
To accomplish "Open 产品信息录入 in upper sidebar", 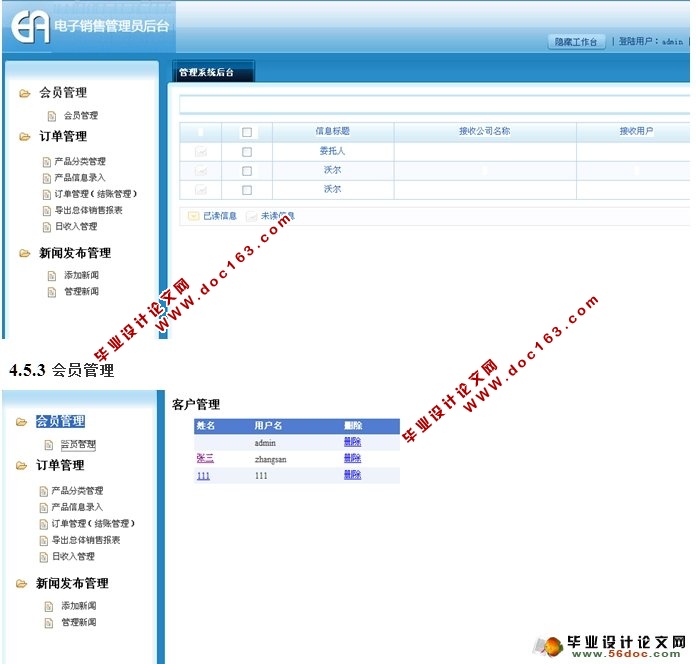I will click(x=80, y=178).
